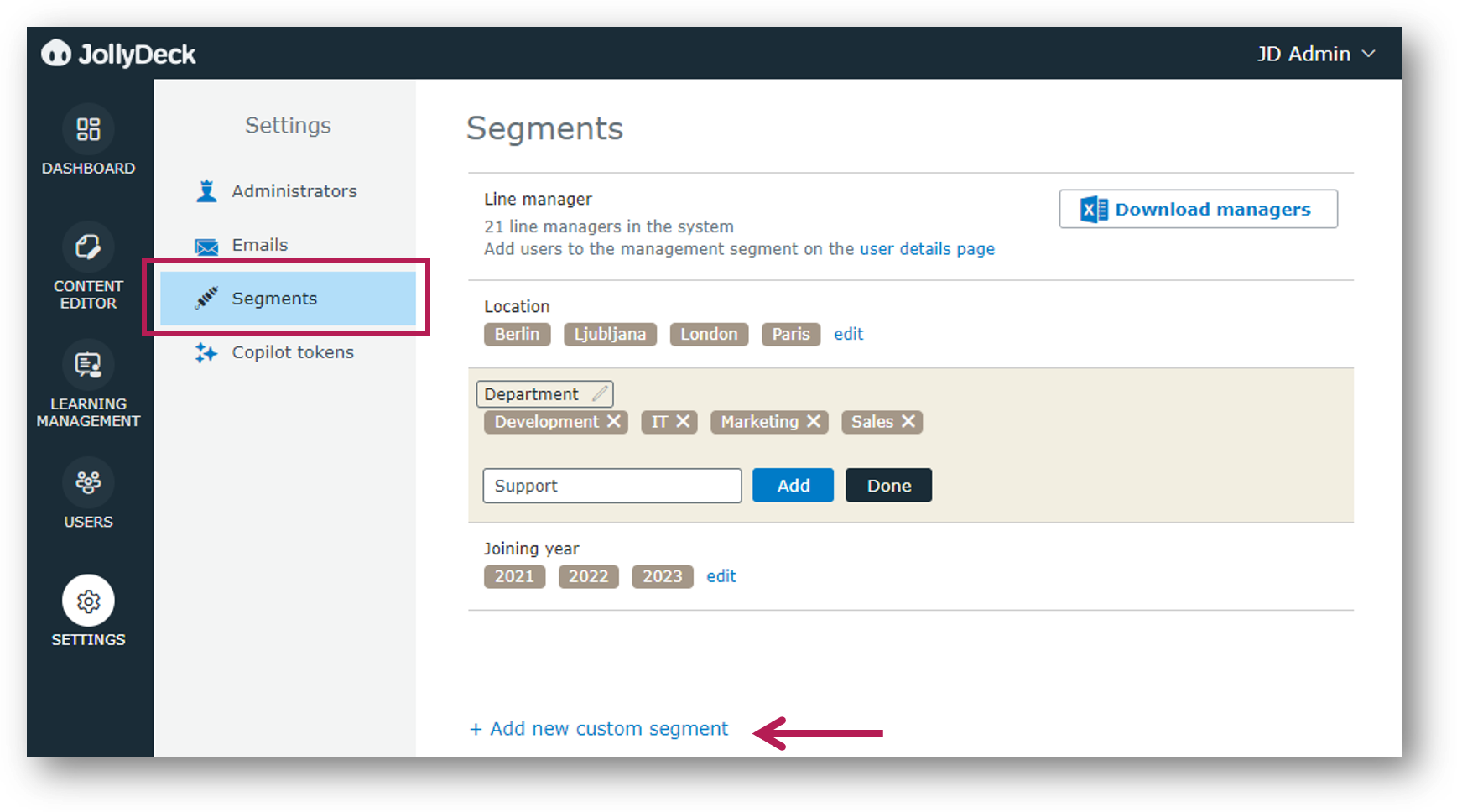This screenshot has height=812, width=1457.
Task: Remove the Sales tag with its X
Action: coord(908,422)
